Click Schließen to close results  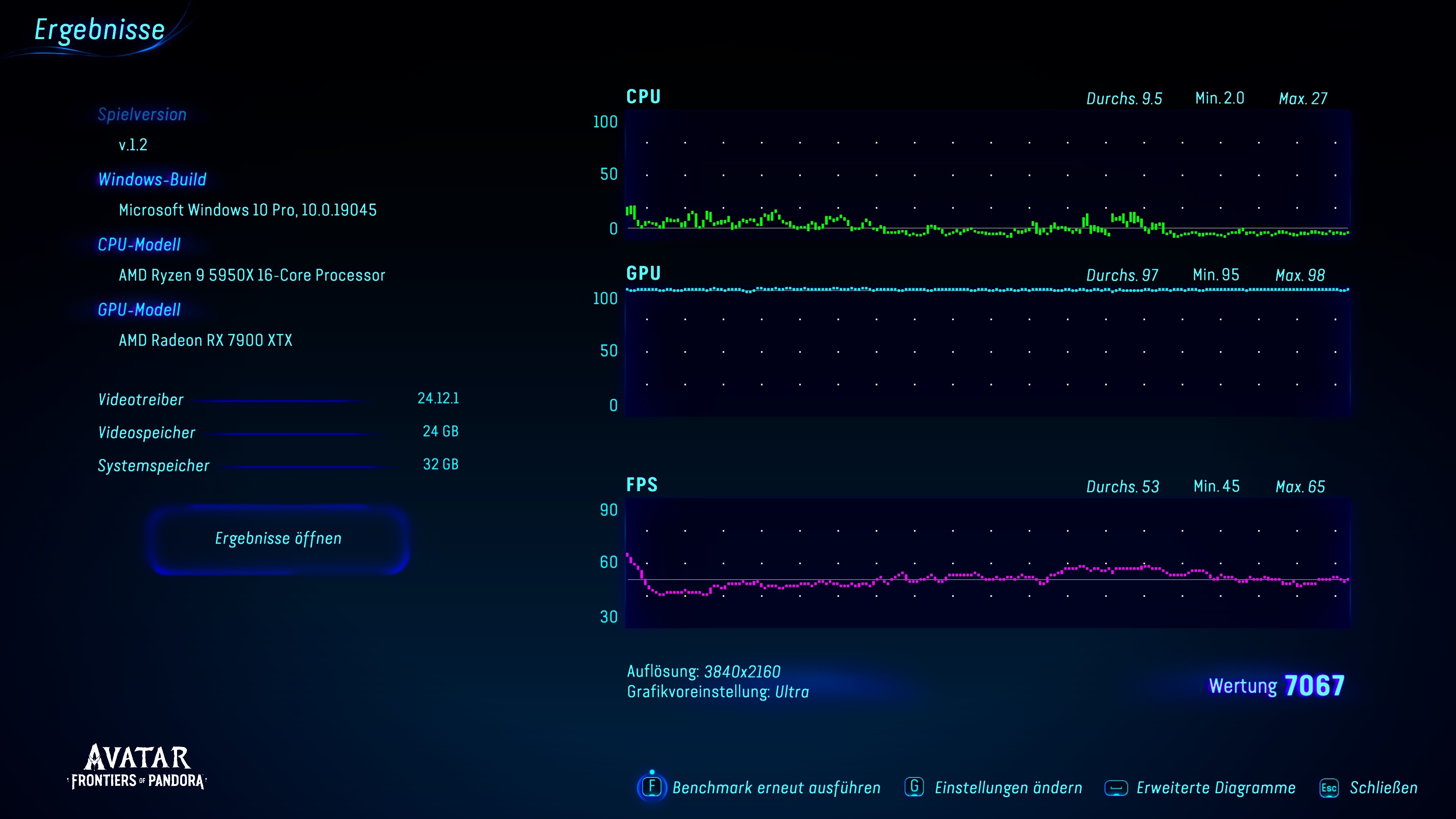tap(1383, 788)
